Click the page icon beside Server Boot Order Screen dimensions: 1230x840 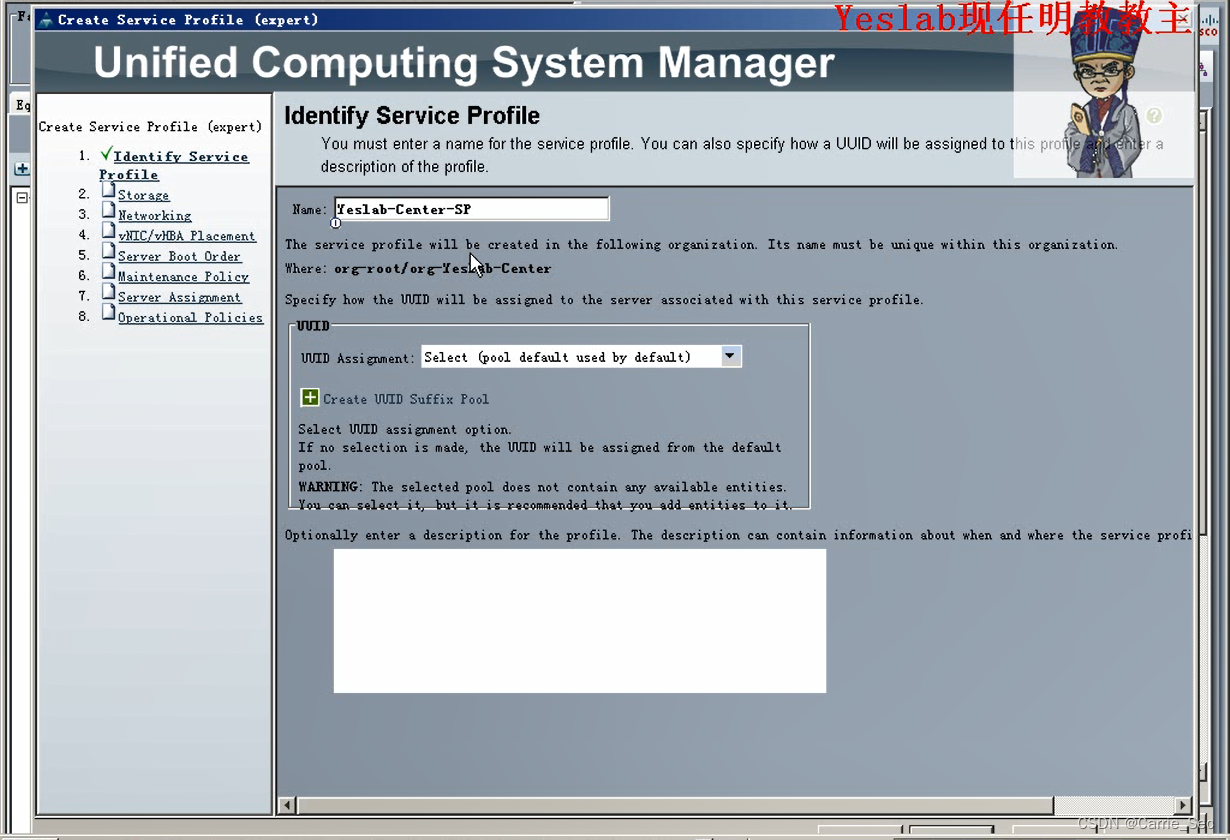point(108,251)
